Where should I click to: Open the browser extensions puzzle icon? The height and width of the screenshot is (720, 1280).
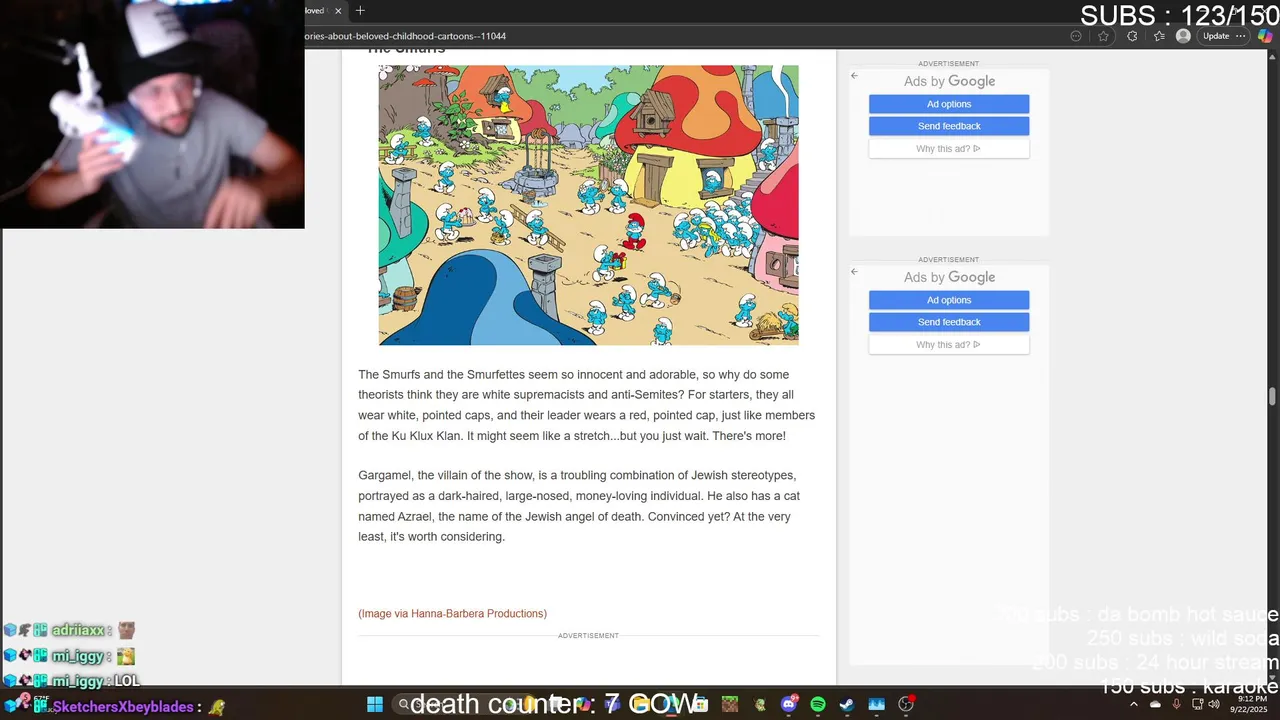(1132, 36)
